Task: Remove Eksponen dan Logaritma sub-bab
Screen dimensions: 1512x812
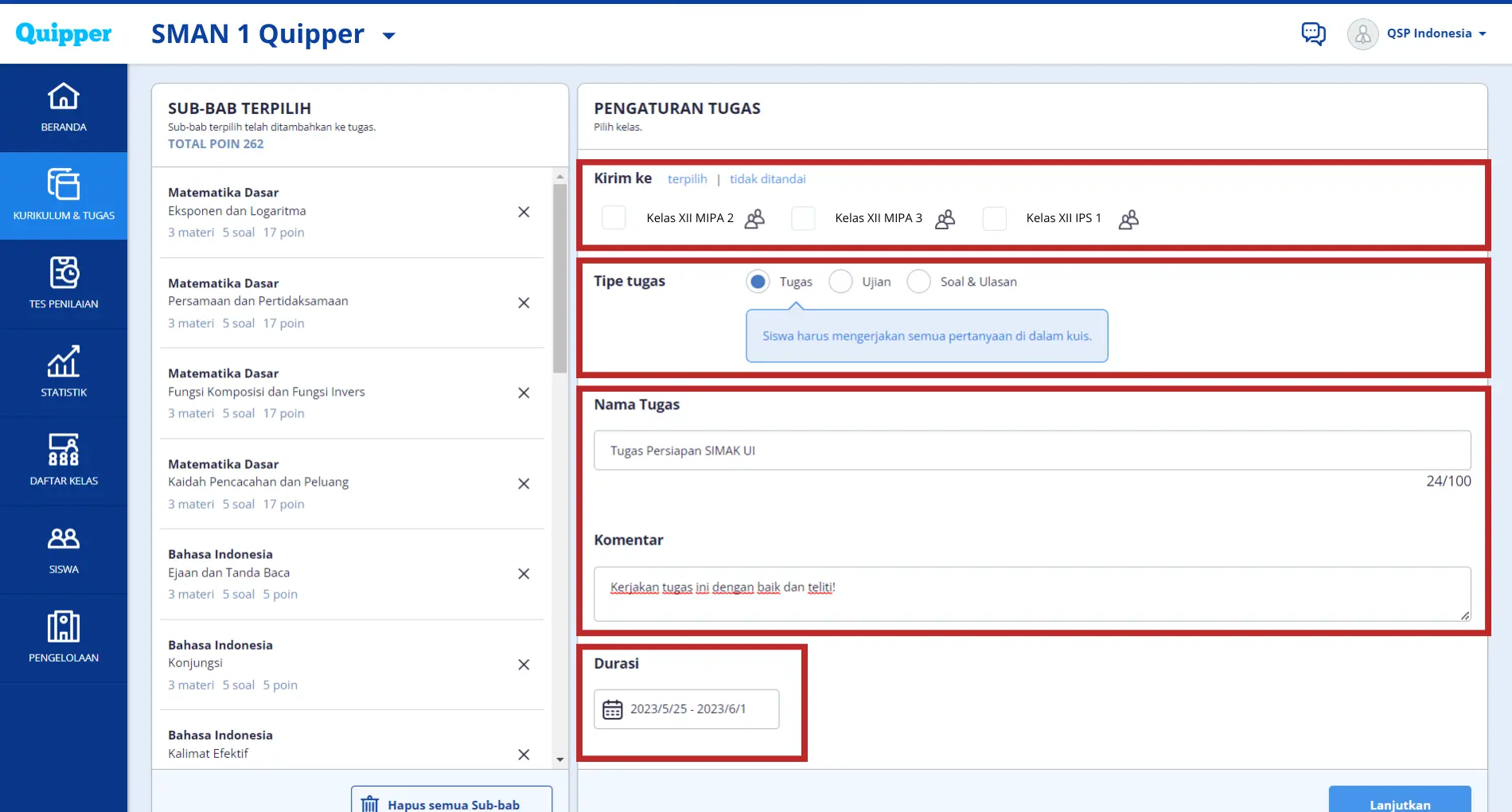Action: (524, 212)
